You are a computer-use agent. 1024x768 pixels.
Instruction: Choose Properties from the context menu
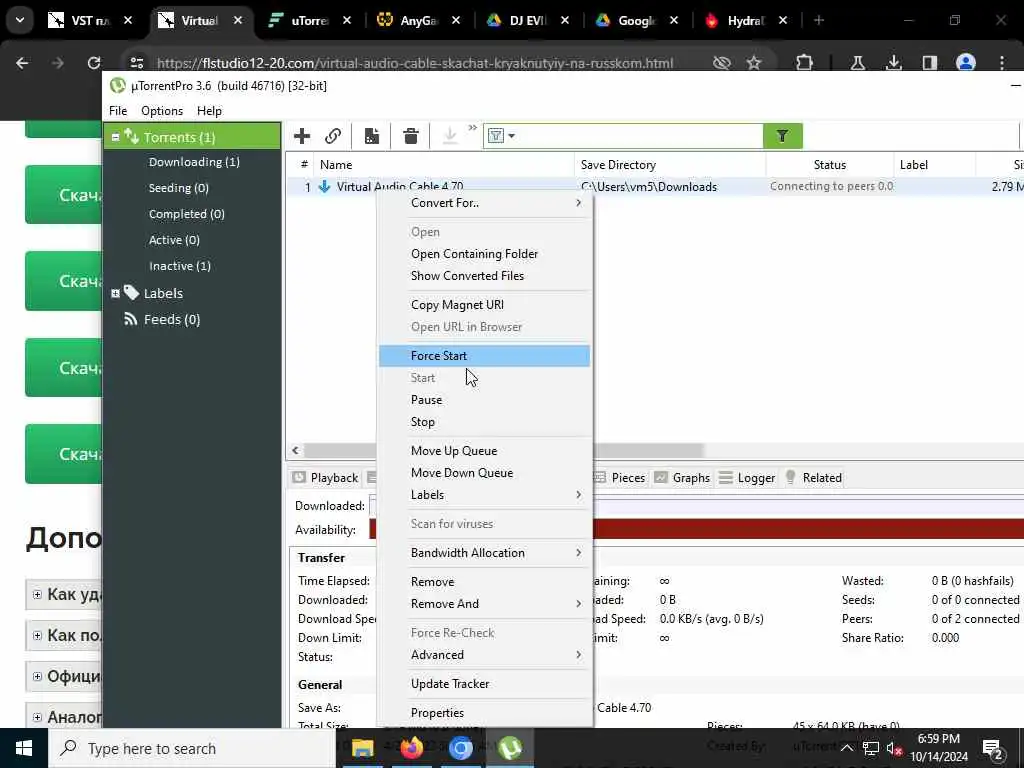[x=484, y=713]
